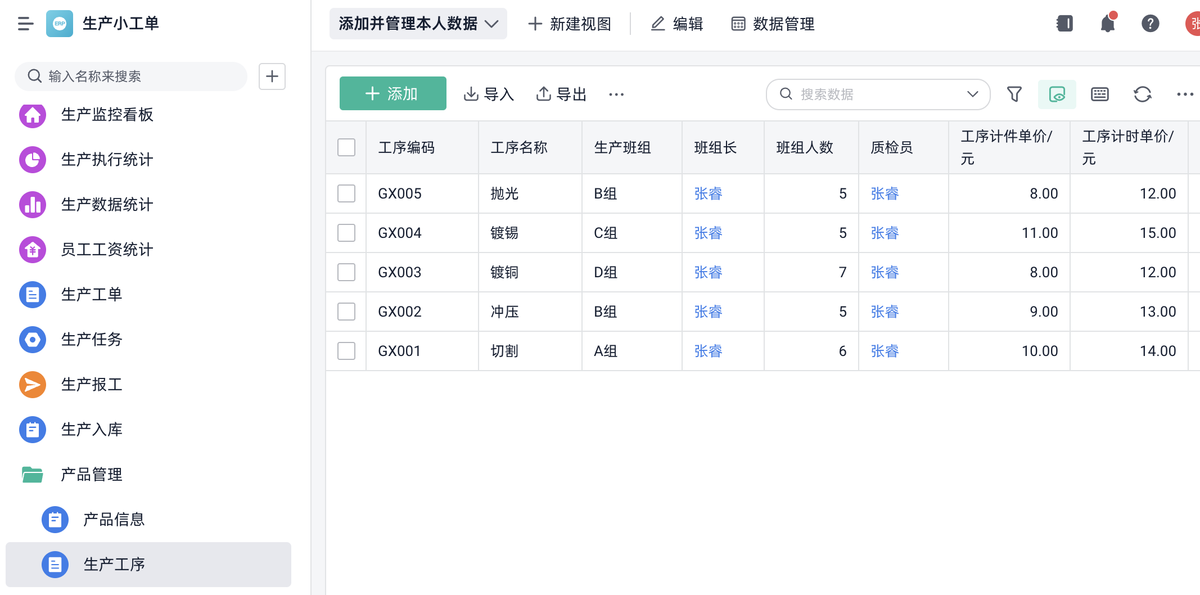Viewport: 1200px width, 595px height.
Task: Open 生产监控看板 in the sidebar
Action: click(107, 115)
